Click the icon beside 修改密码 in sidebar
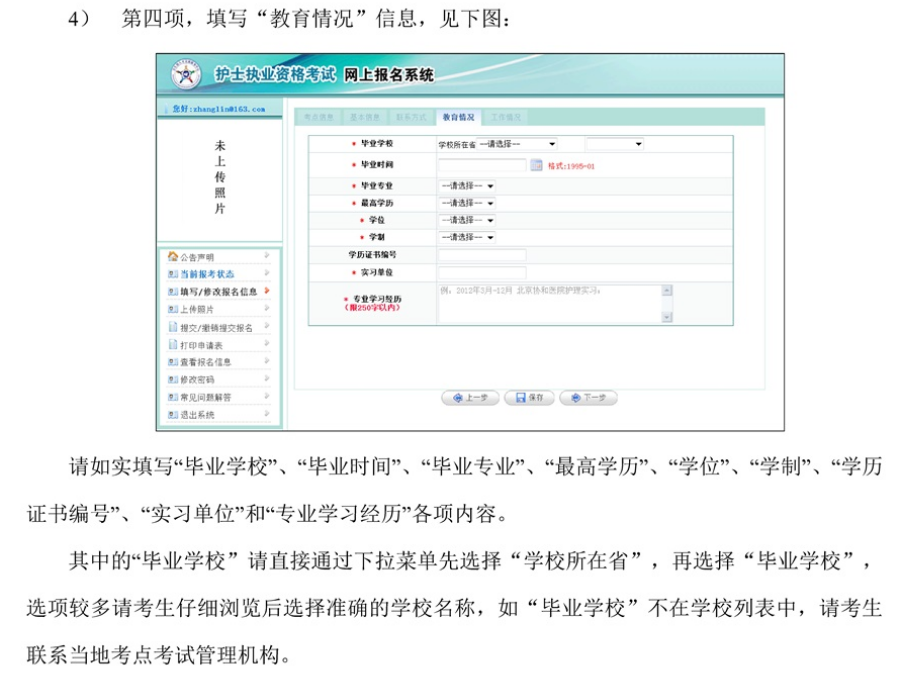Screen dimensions: 910x680 [x=172, y=380]
